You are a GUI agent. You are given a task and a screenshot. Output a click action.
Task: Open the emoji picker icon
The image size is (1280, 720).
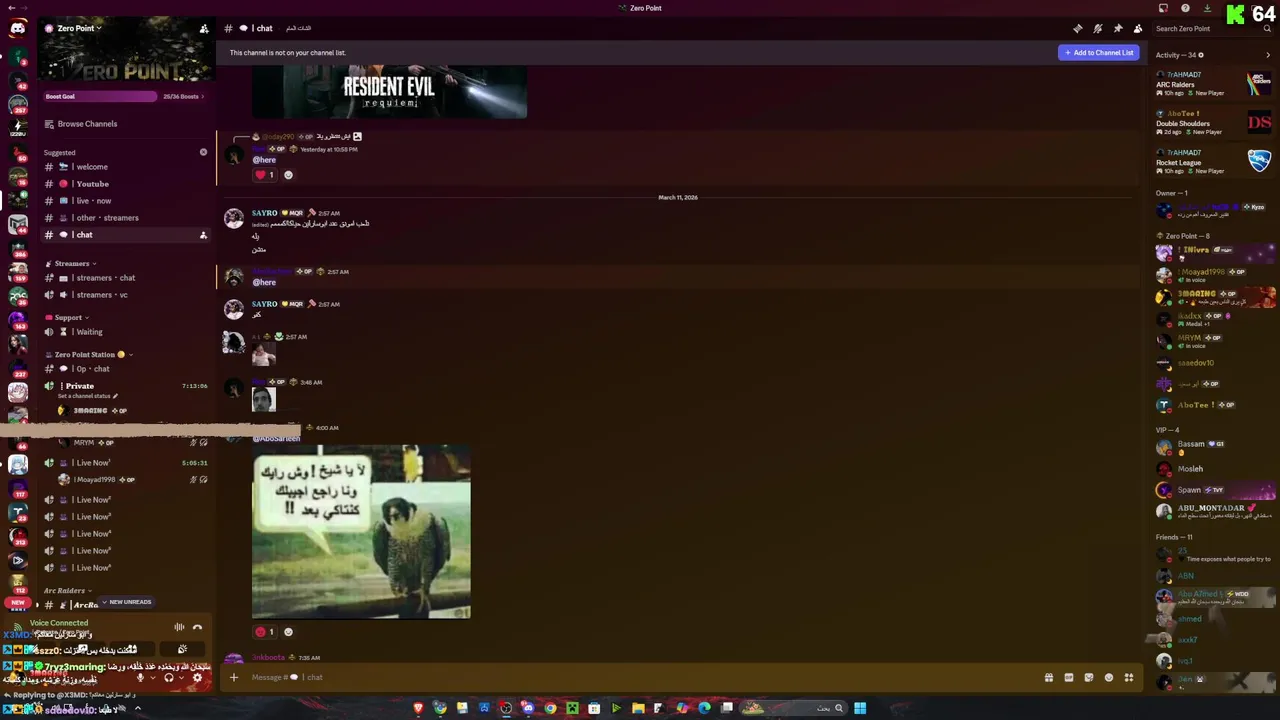click(1108, 677)
